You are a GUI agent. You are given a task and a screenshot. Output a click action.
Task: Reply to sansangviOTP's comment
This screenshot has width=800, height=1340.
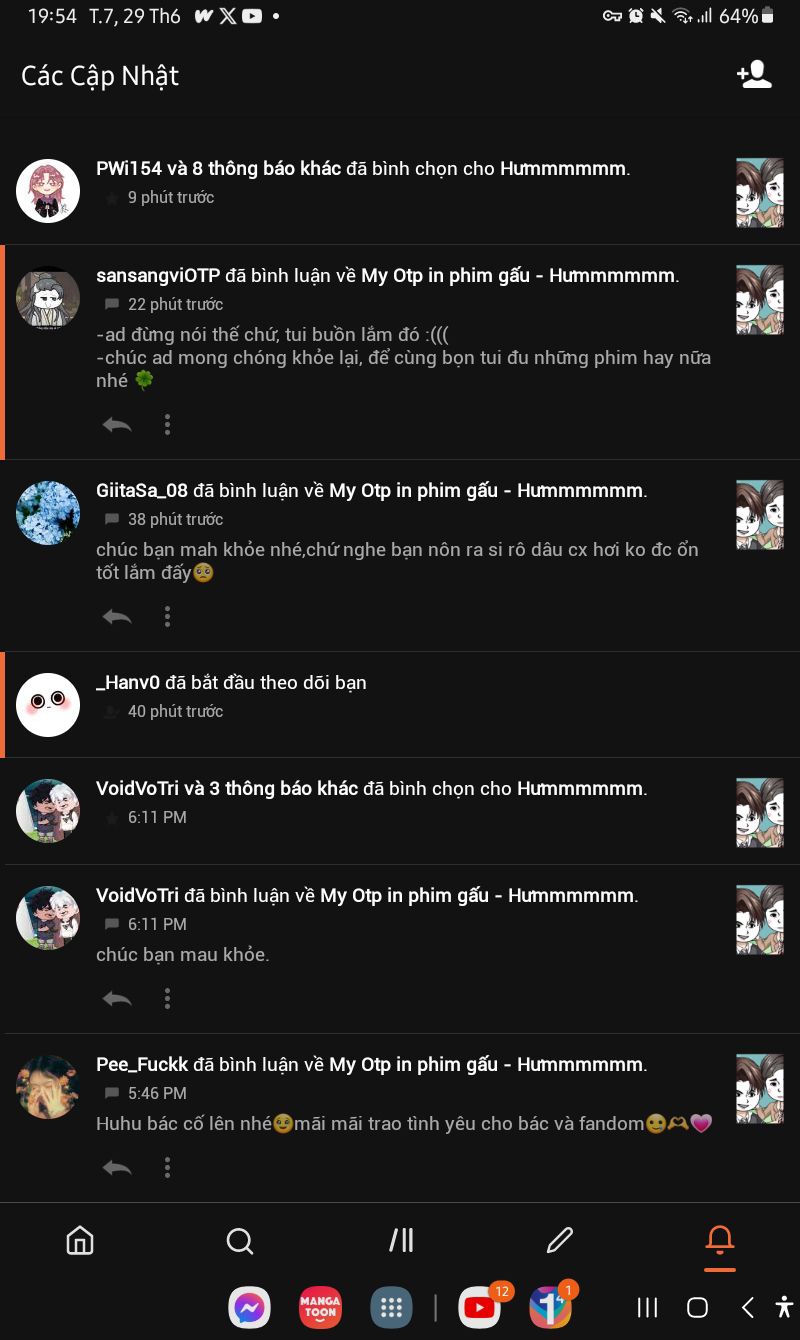coord(117,425)
